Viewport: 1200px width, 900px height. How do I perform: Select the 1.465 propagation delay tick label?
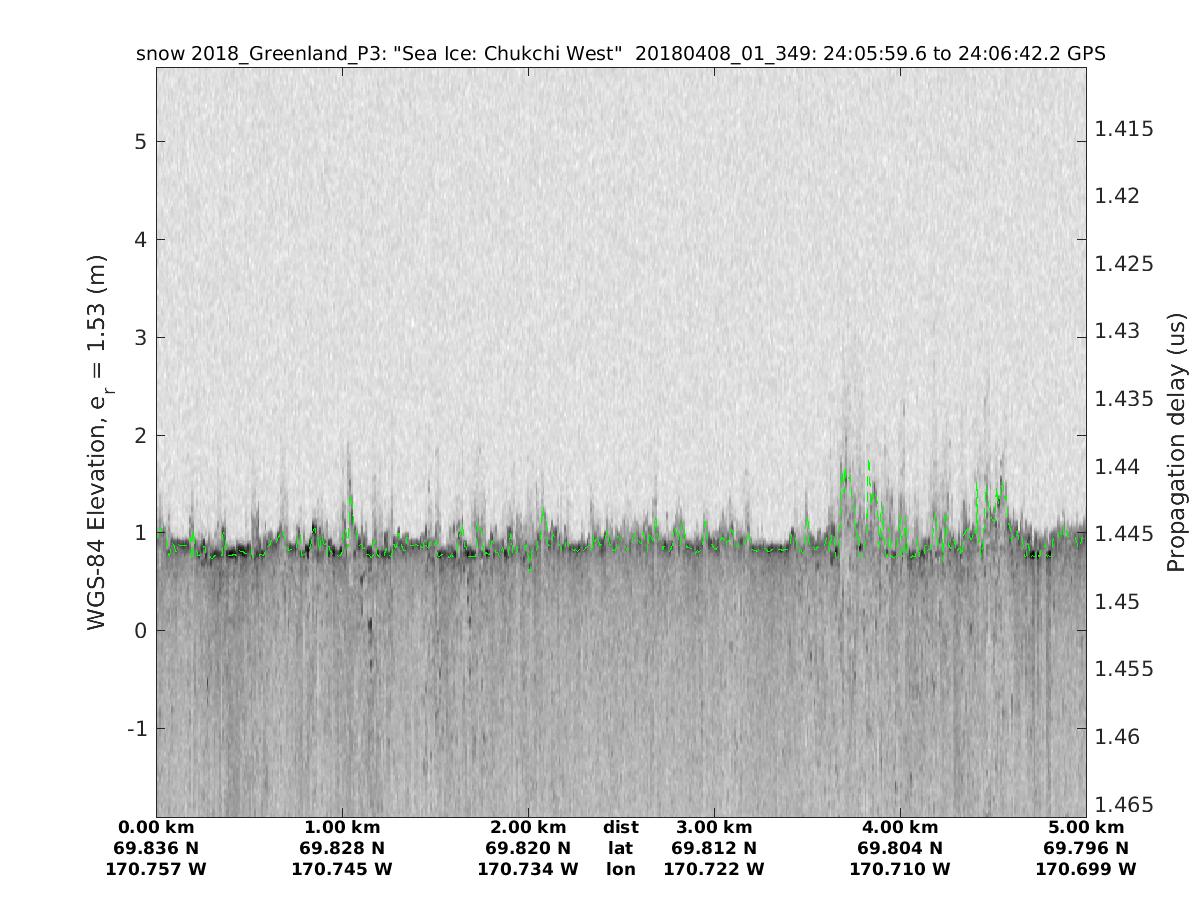coord(1124,805)
